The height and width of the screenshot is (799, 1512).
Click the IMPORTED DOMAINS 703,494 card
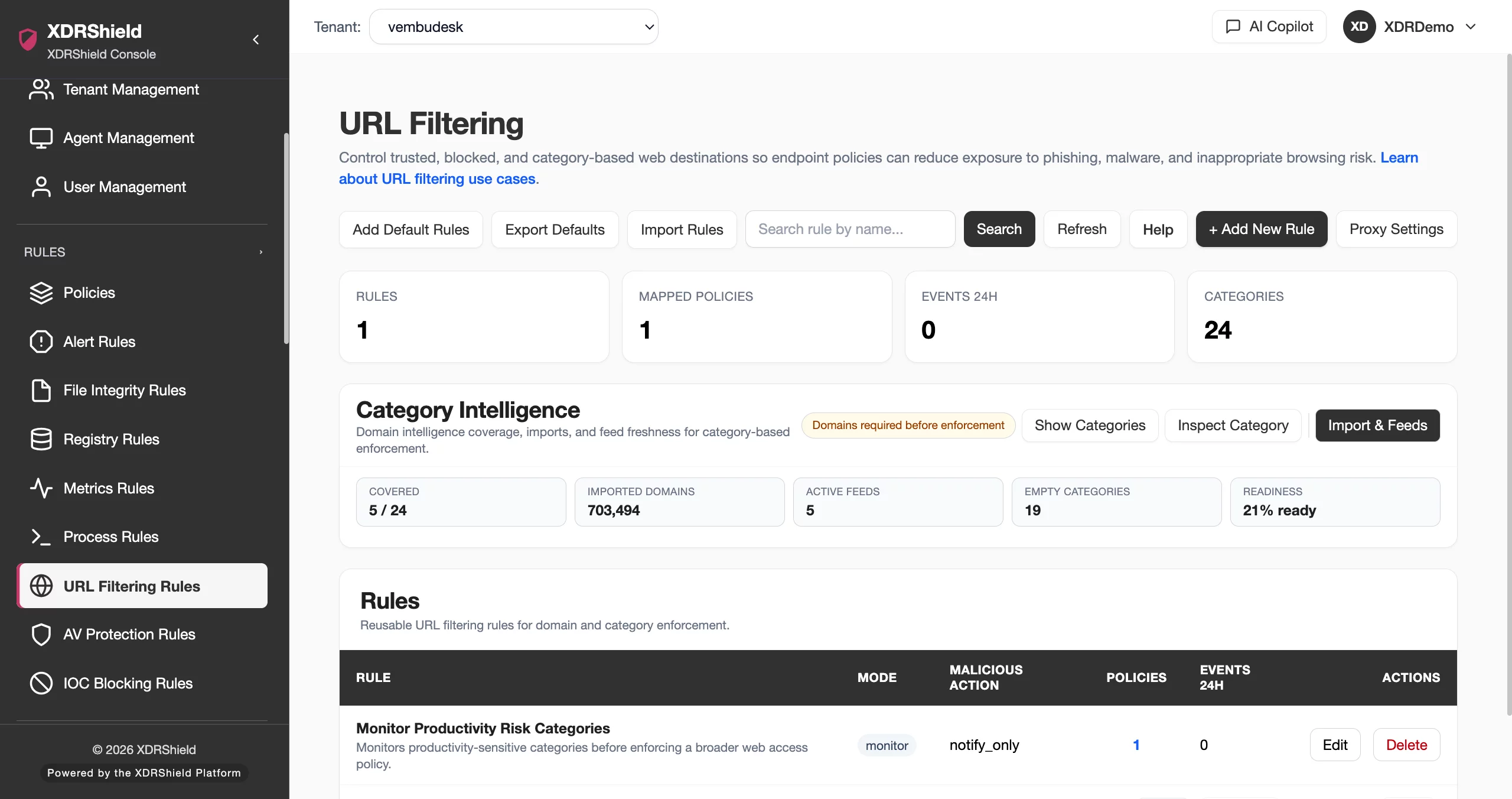click(x=679, y=502)
